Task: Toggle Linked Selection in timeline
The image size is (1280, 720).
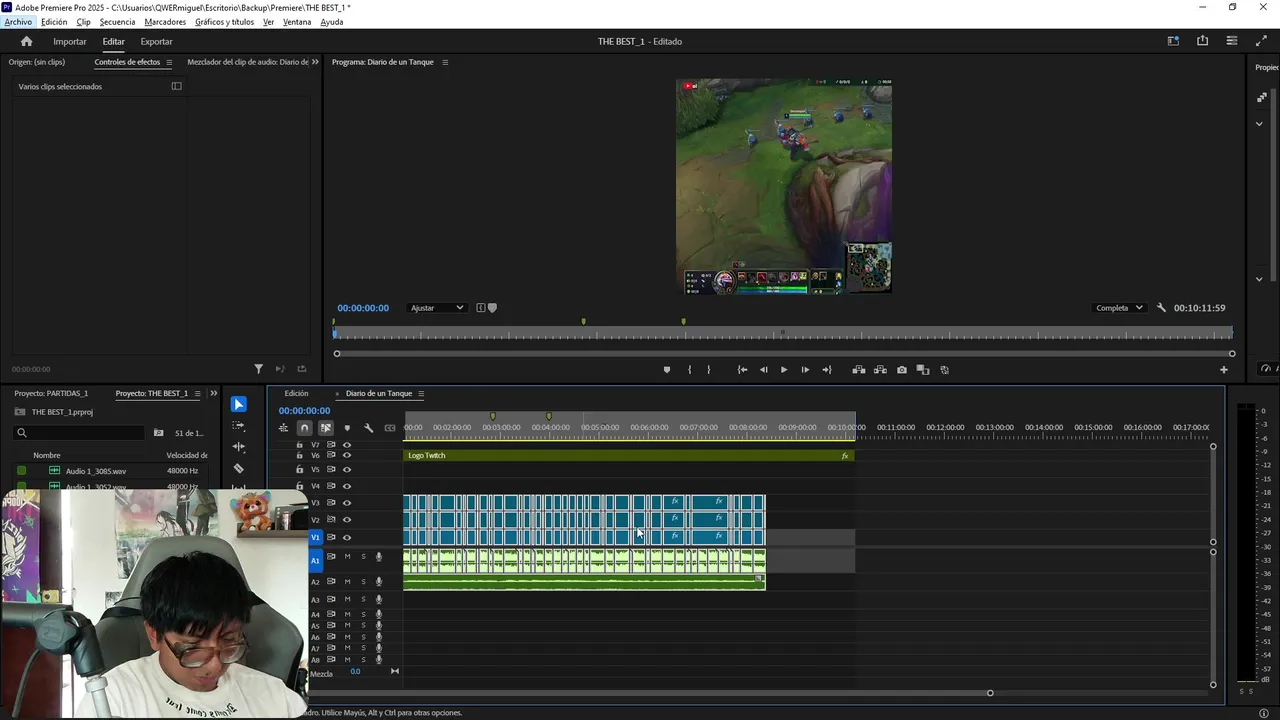Action: point(326,428)
